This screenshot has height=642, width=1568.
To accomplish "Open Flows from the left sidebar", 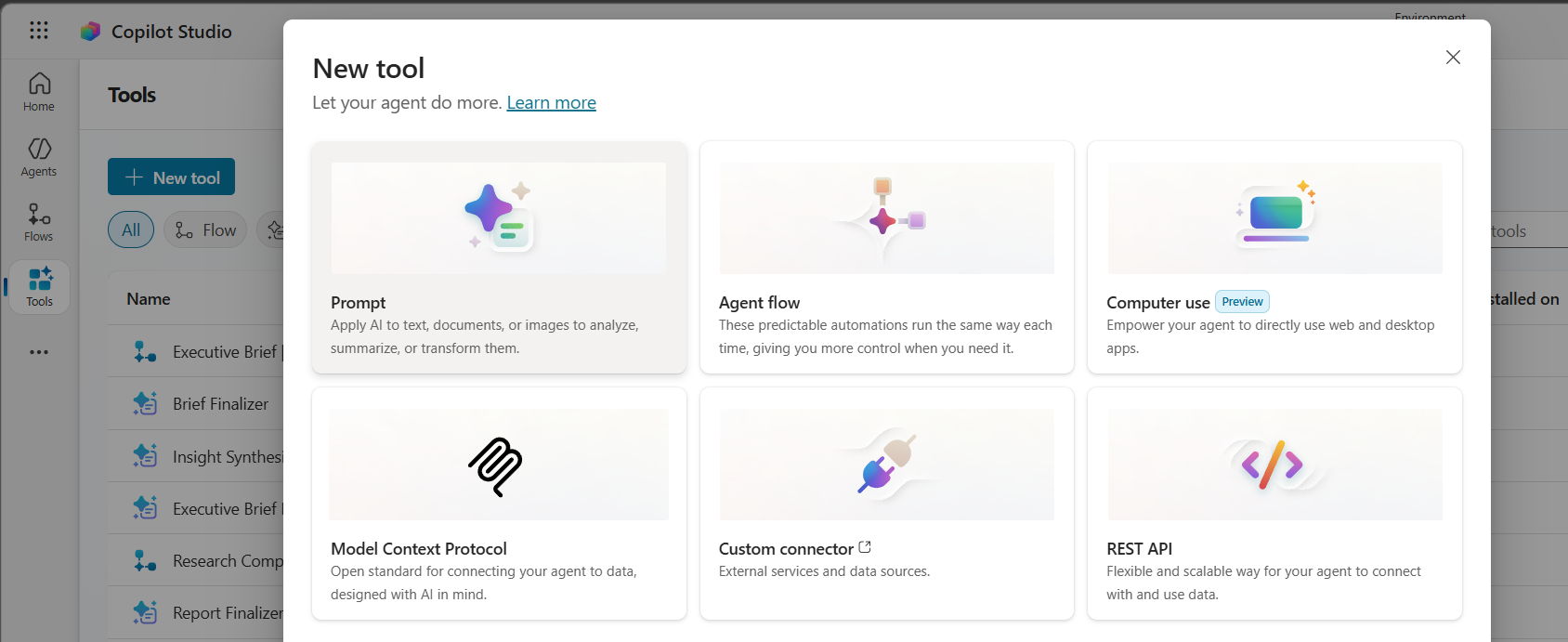I will tap(39, 222).
